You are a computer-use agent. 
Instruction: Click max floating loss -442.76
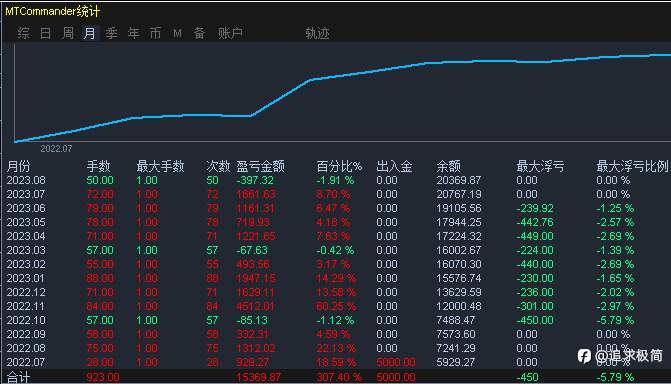[535, 222]
